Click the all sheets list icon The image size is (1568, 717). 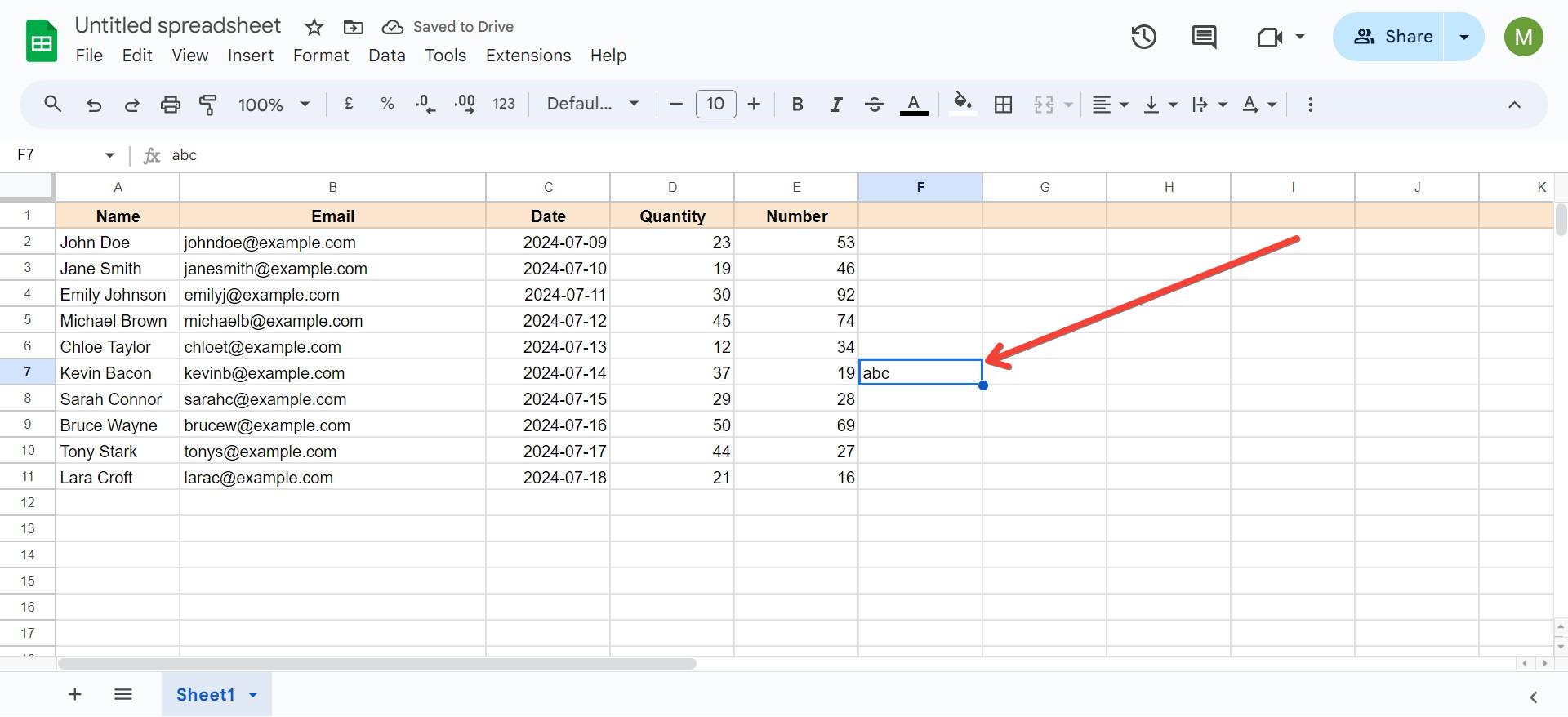click(x=123, y=694)
